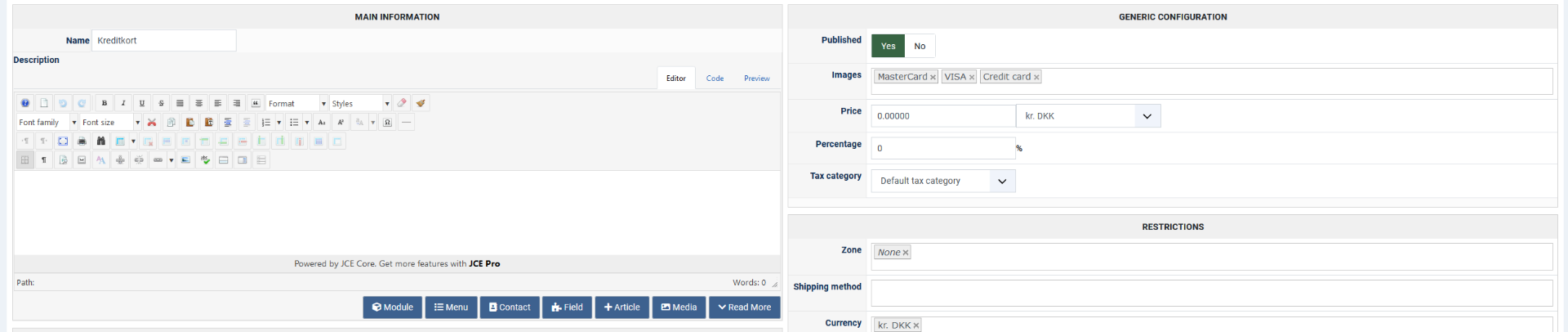The width and height of the screenshot is (1568, 332).
Task: Remove the MasterCard image tag
Action: (933, 77)
